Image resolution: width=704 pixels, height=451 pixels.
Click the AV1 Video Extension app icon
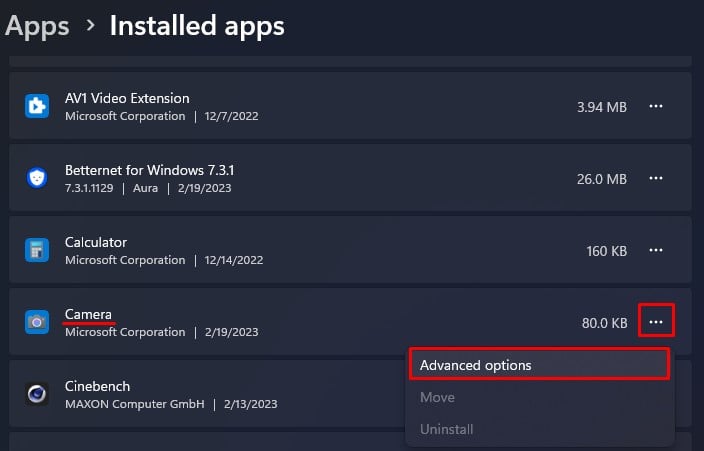[x=37, y=106]
